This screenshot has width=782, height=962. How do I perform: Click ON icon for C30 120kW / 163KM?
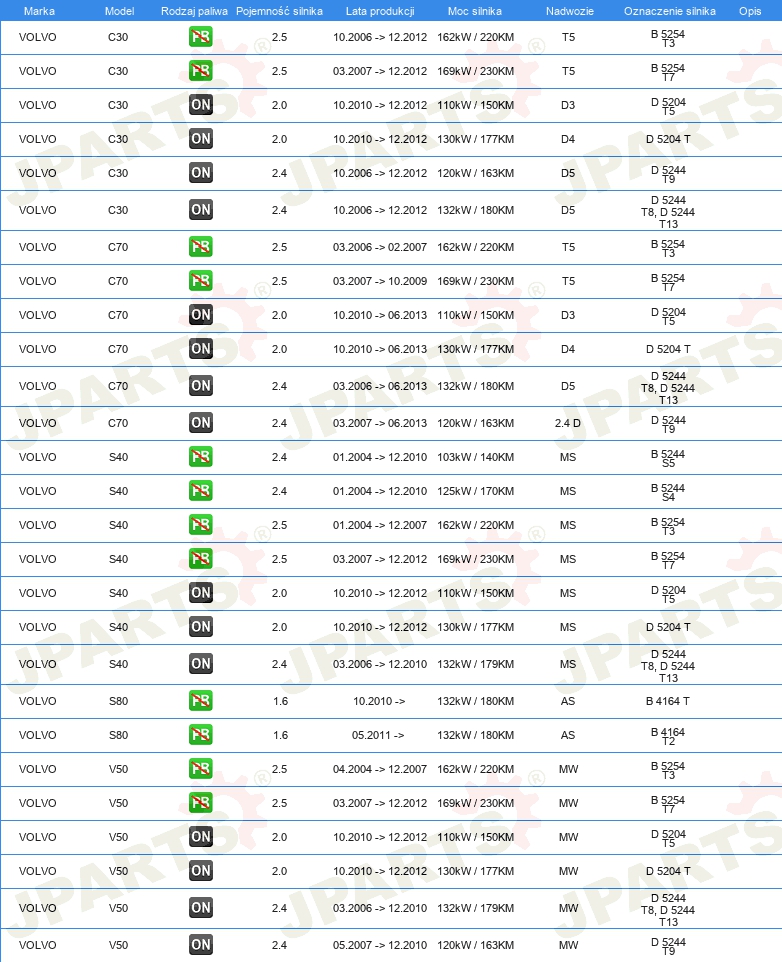click(201, 173)
